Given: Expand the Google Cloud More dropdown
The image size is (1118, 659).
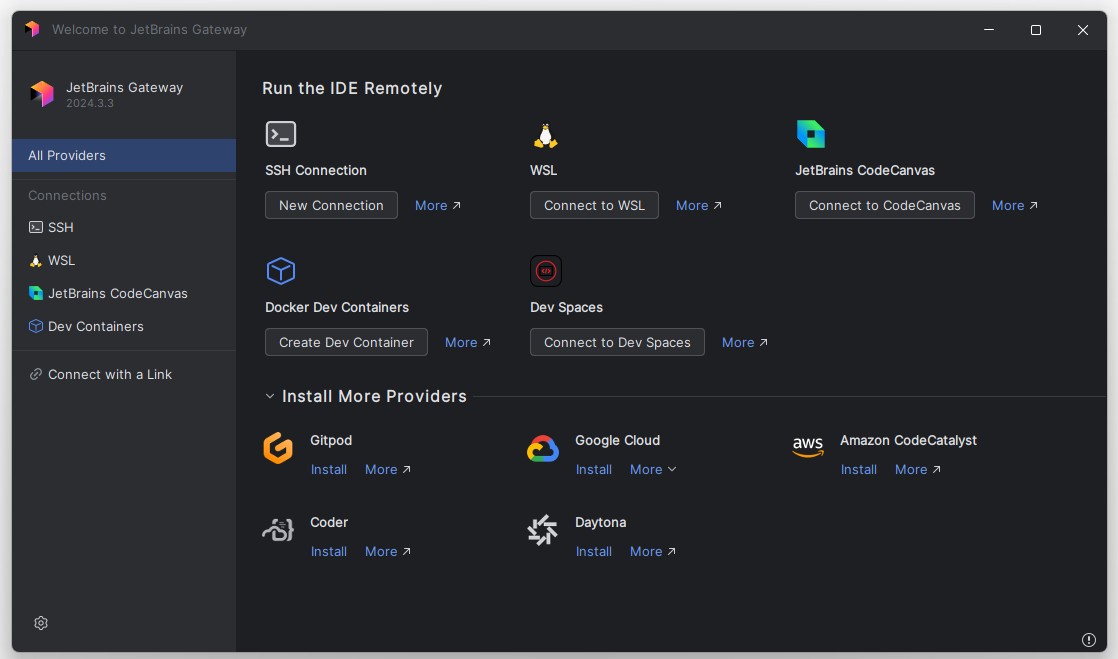Looking at the screenshot, I should (x=653, y=469).
